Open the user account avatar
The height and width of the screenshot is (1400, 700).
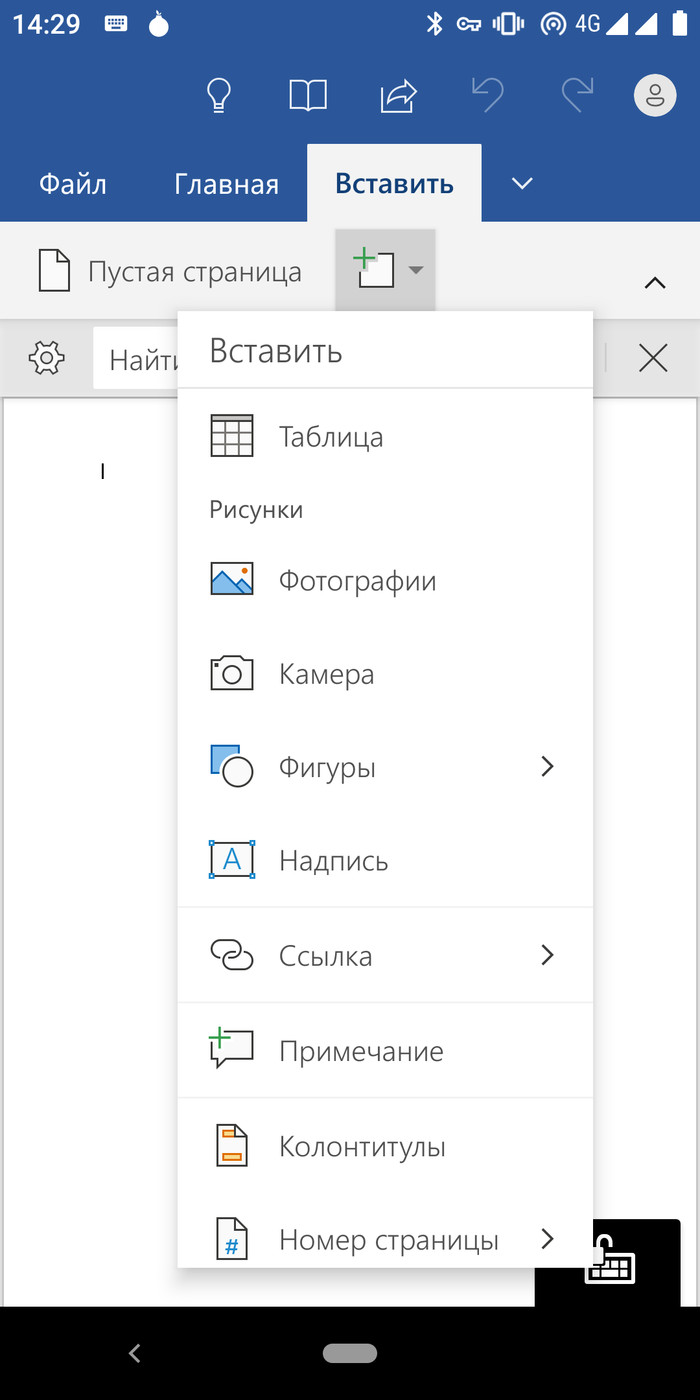[655, 96]
